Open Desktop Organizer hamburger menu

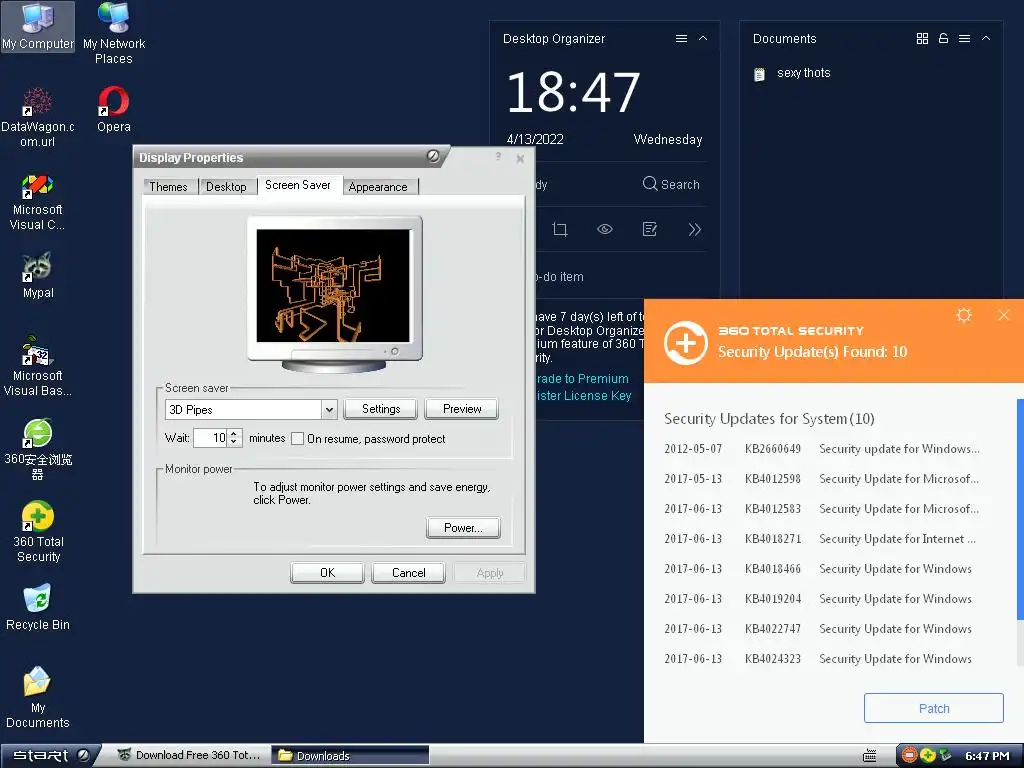681,39
